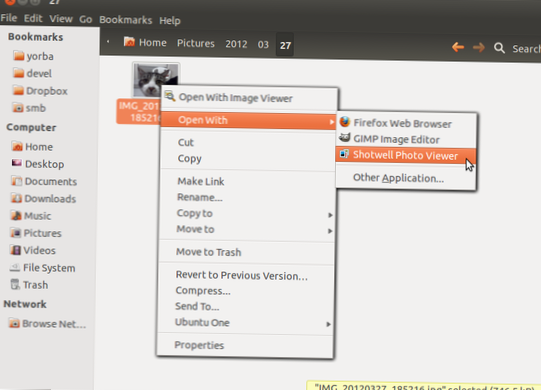Click the Music folder icon in sidebar
The height and width of the screenshot is (390, 541).
tap(16, 215)
